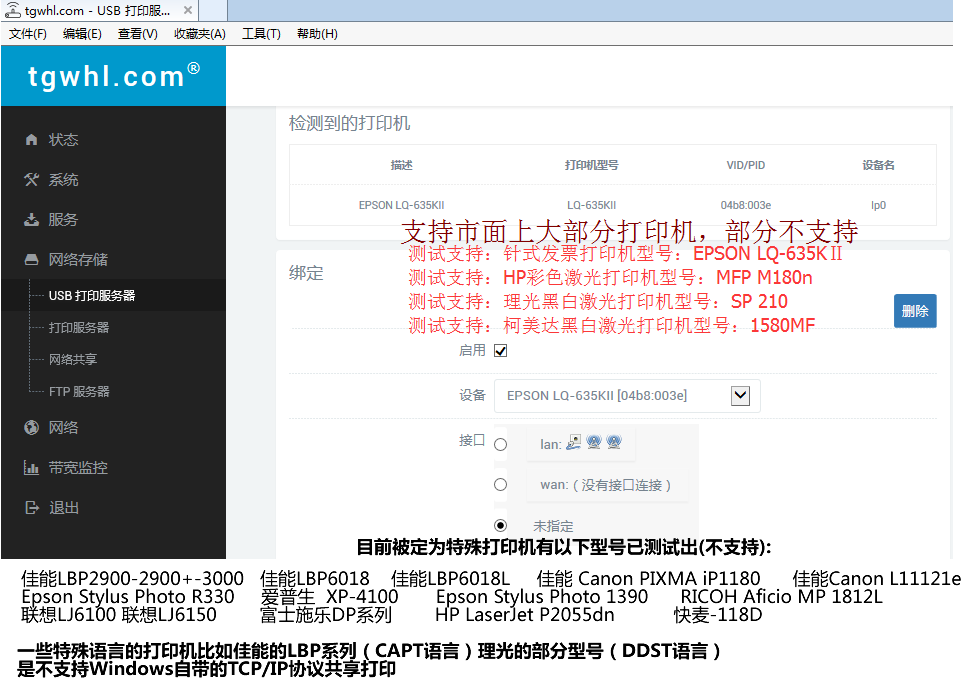Click the globe icon beside 网络
Viewport: 965px width, 693px height.
pos(31,428)
